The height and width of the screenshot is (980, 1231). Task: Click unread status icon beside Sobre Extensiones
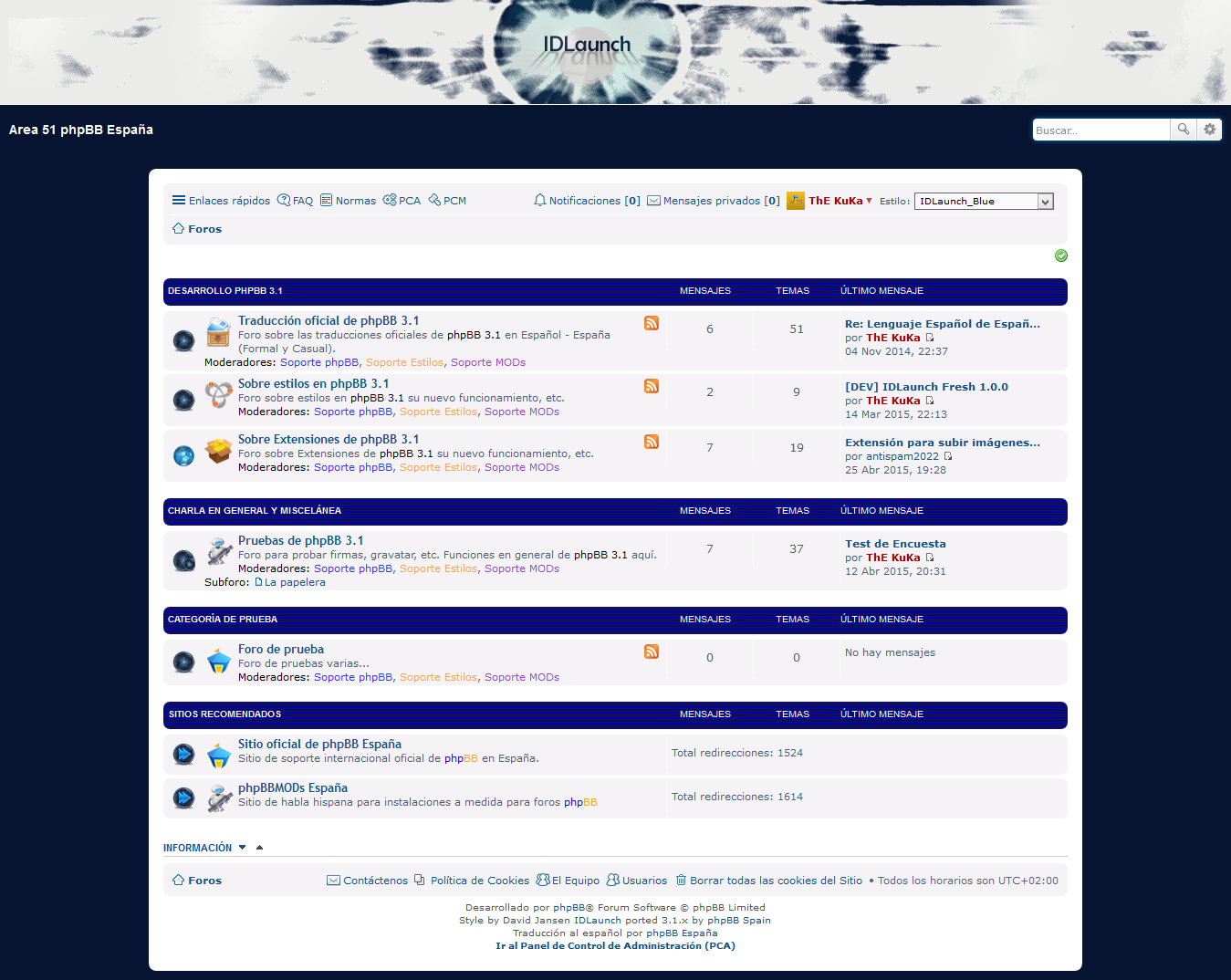pos(183,455)
